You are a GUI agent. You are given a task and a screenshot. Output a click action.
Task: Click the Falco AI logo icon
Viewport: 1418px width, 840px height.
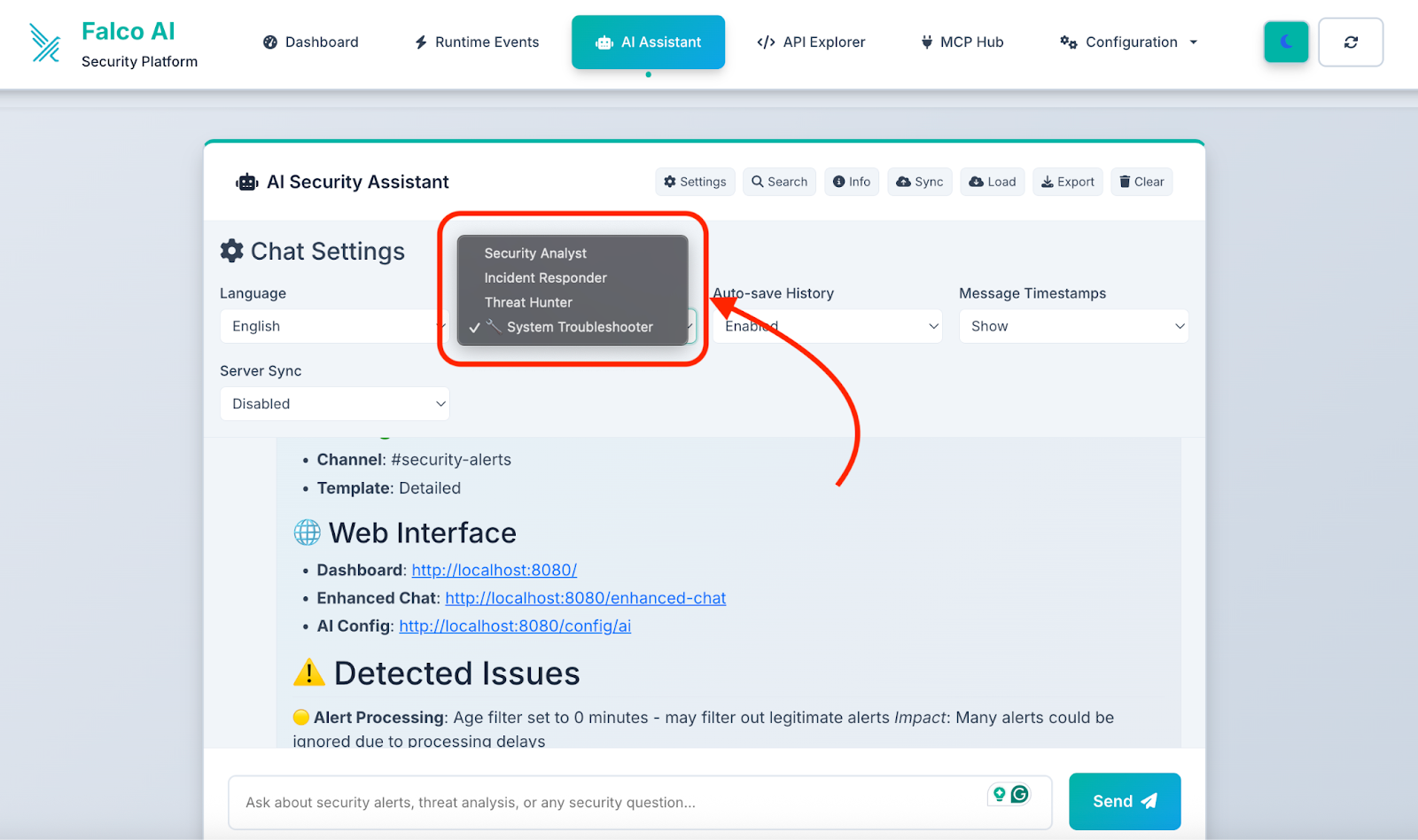[x=44, y=43]
